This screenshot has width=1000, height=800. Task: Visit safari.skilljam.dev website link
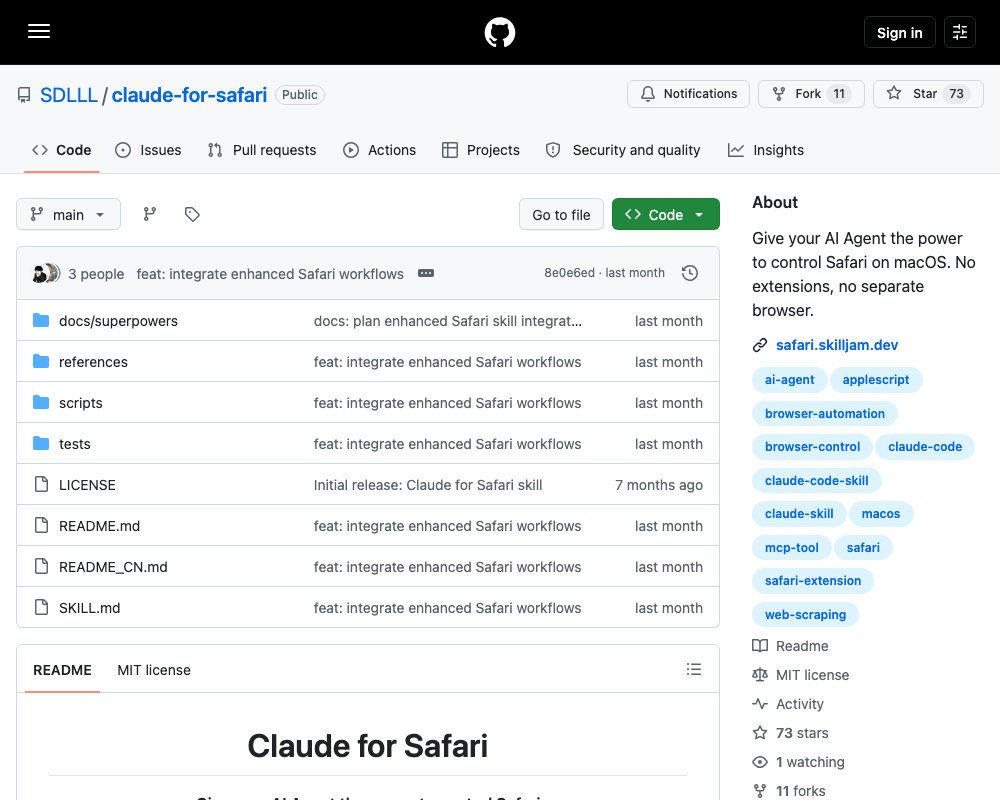click(837, 345)
